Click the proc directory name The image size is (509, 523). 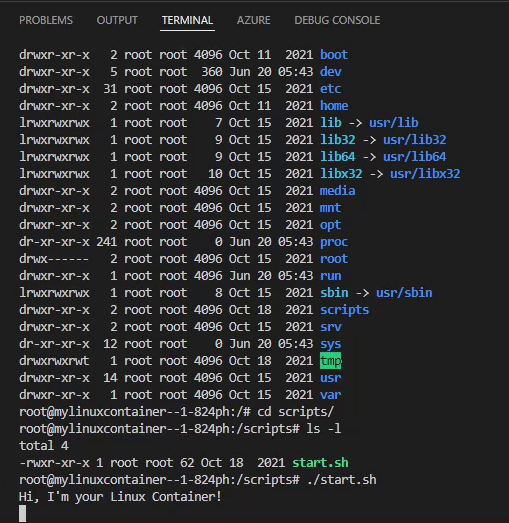[334, 242]
